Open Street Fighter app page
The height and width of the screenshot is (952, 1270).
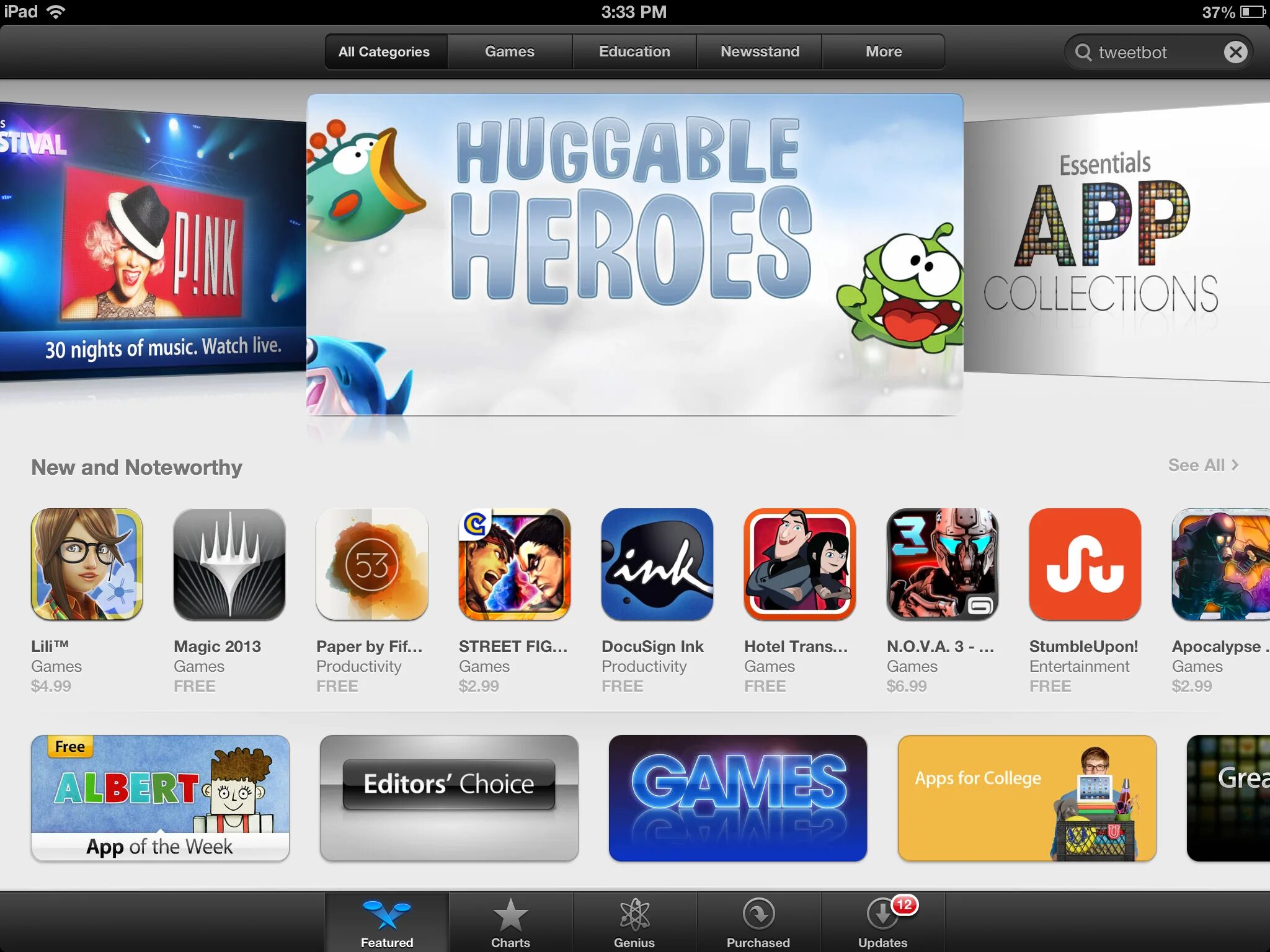[x=513, y=562]
